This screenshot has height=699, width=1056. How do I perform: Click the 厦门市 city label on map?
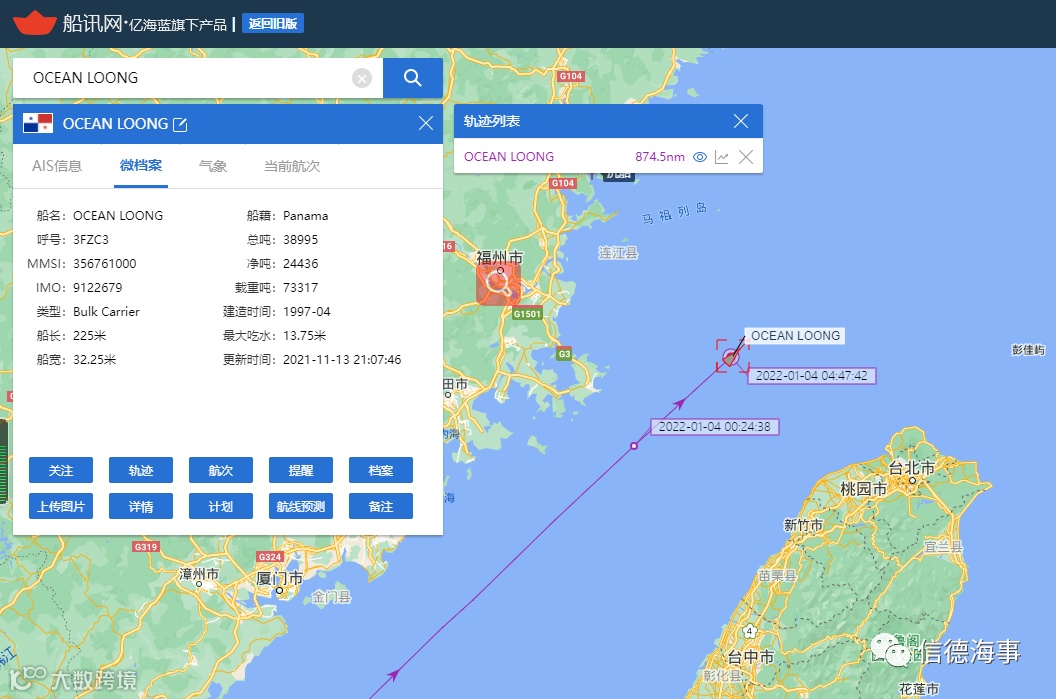coord(279,578)
